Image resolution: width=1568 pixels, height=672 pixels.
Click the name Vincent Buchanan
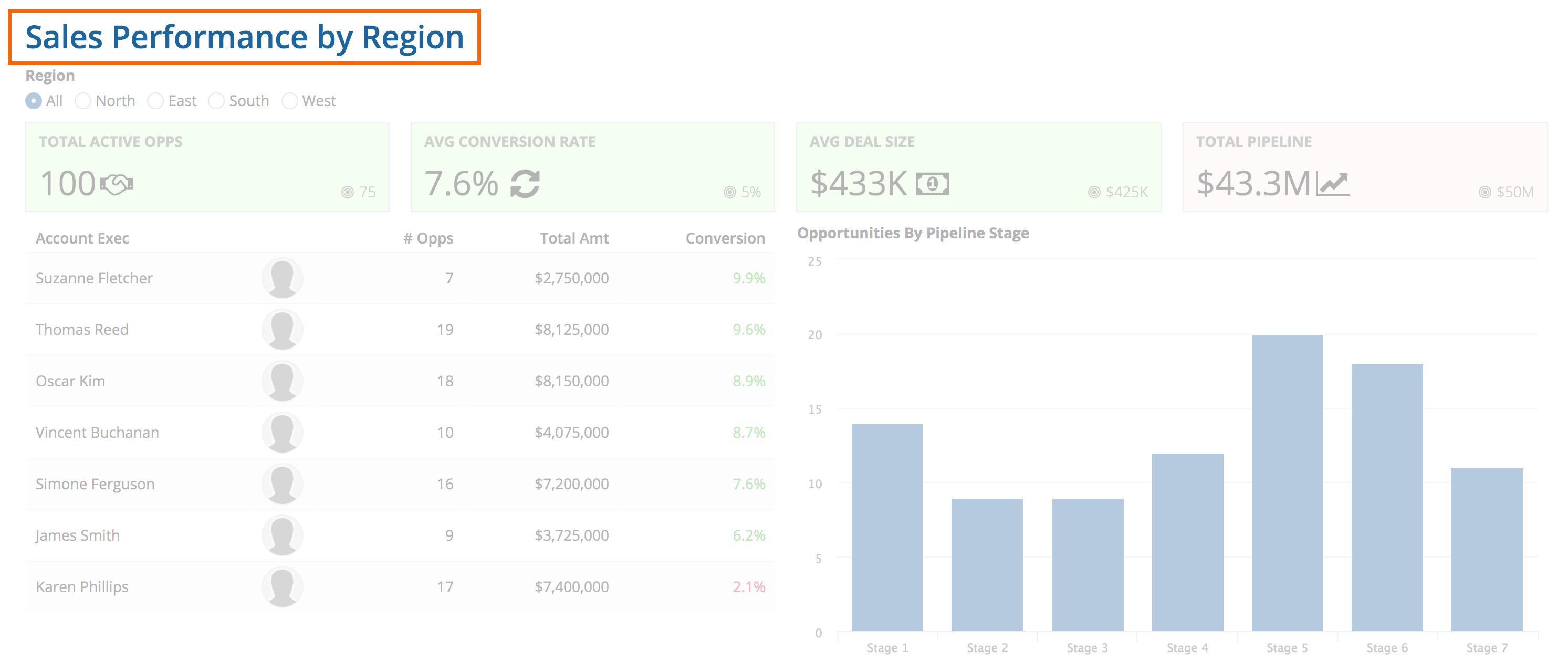pyautogui.click(x=97, y=432)
